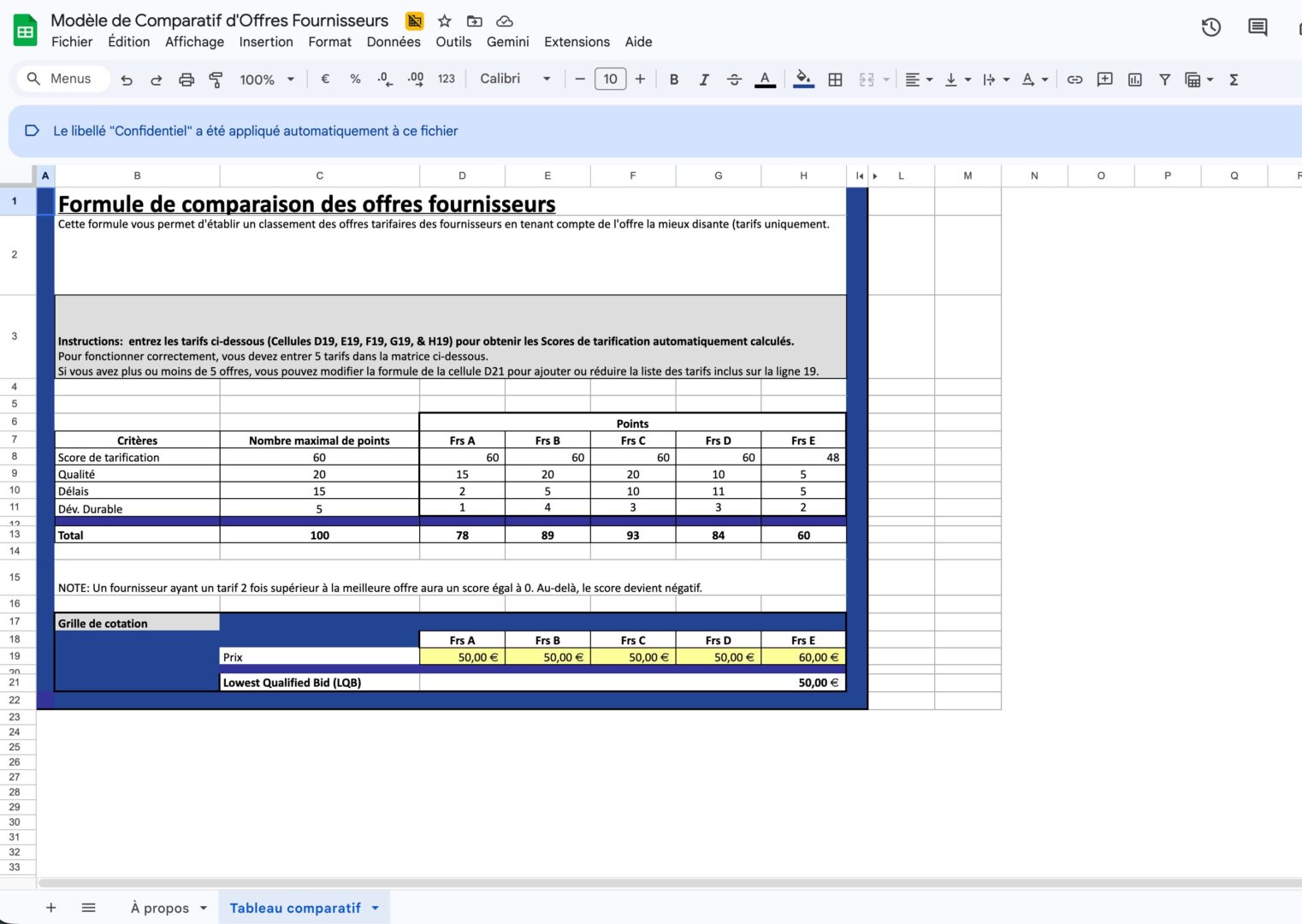Open the Google Sheets home icon
Image resolution: width=1302 pixels, height=924 pixels.
26,32
